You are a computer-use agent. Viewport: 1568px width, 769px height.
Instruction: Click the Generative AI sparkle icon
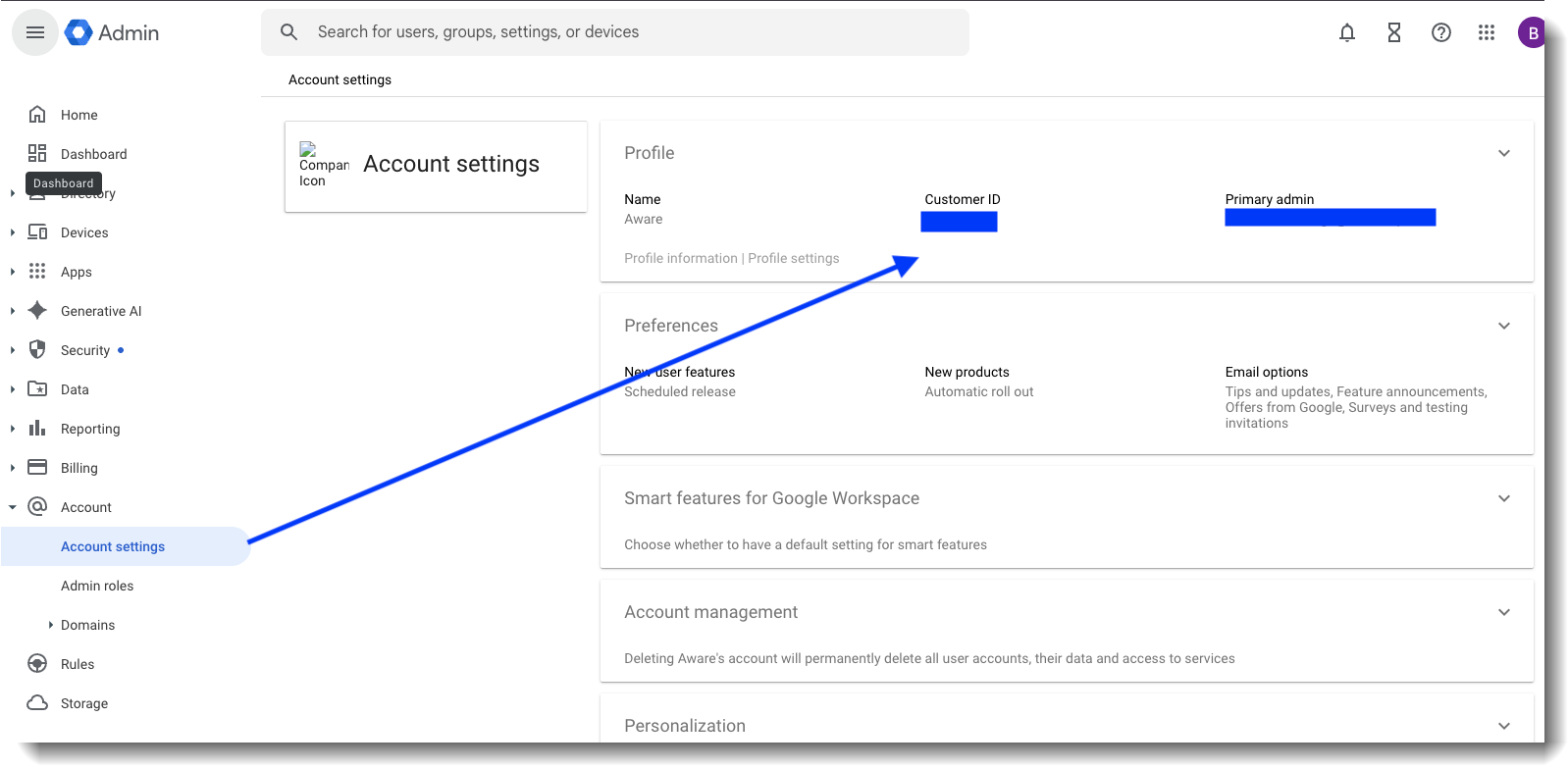tap(37, 311)
